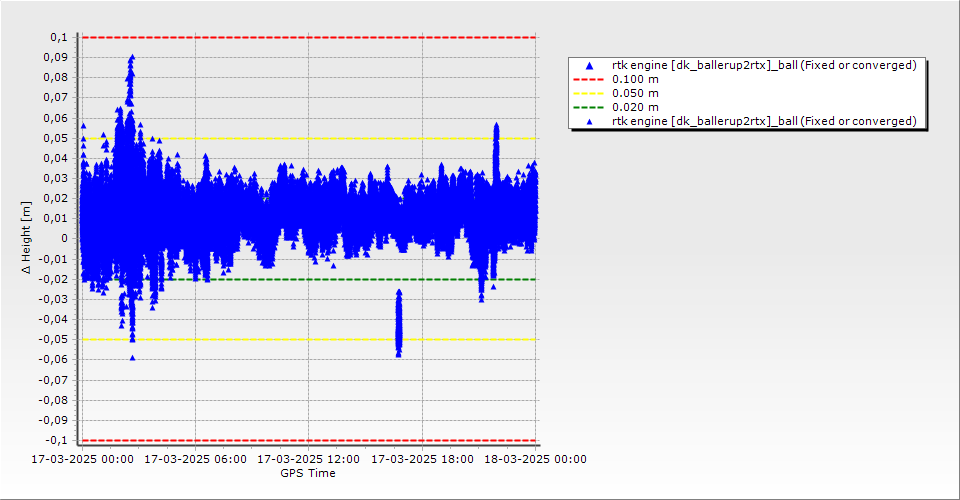Click the '17-03-2025 18:00' time axis label
960x500 pixels.
click(422, 459)
